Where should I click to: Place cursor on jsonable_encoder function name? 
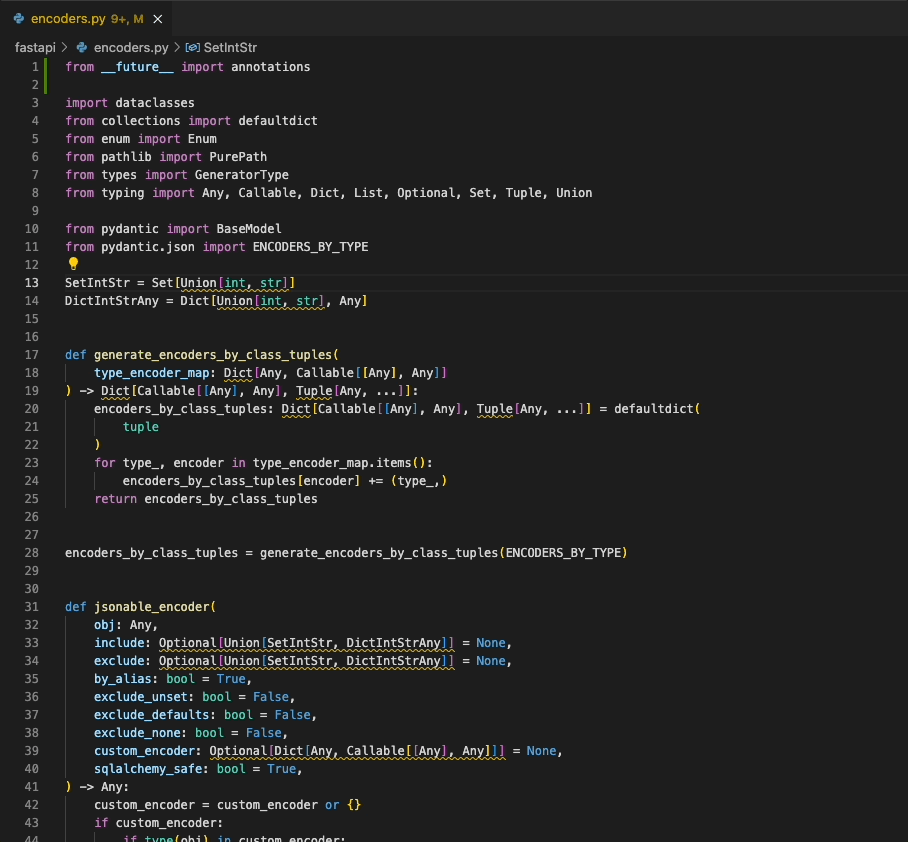click(x=155, y=606)
